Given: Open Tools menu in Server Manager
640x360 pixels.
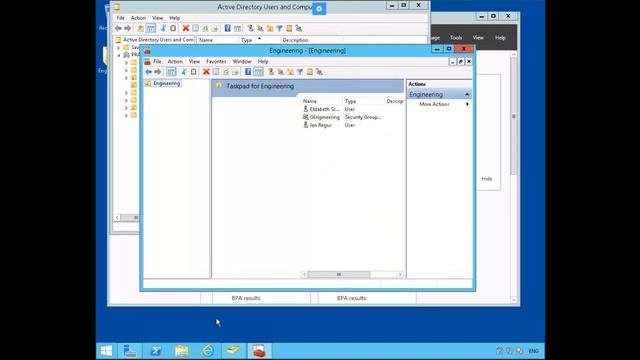Looking at the screenshot, I should [456, 38].
